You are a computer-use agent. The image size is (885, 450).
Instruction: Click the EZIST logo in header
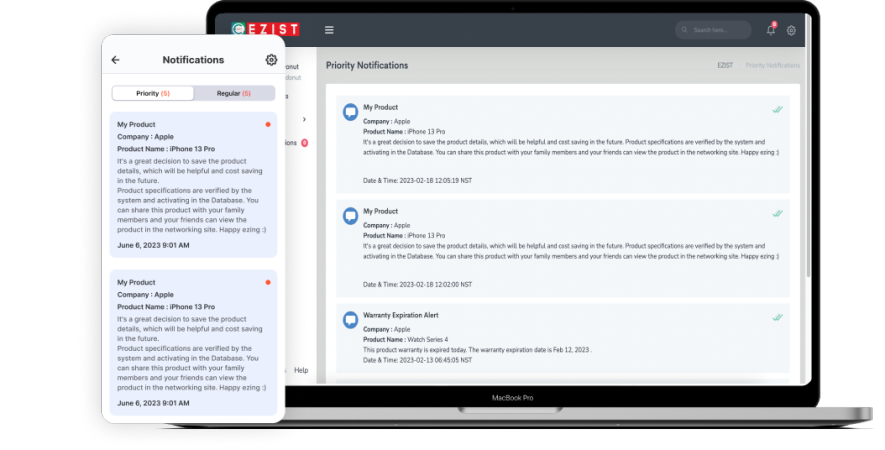(x=265, y=29)
